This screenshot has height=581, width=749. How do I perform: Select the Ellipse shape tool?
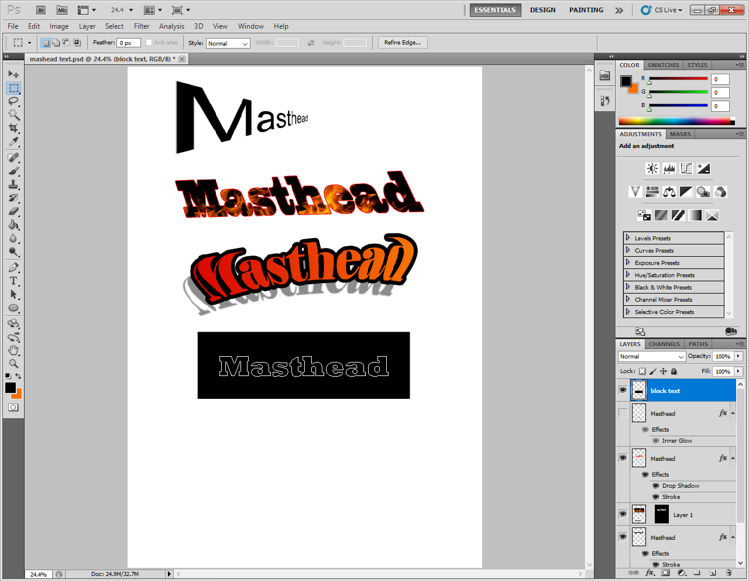pos(13,308)
